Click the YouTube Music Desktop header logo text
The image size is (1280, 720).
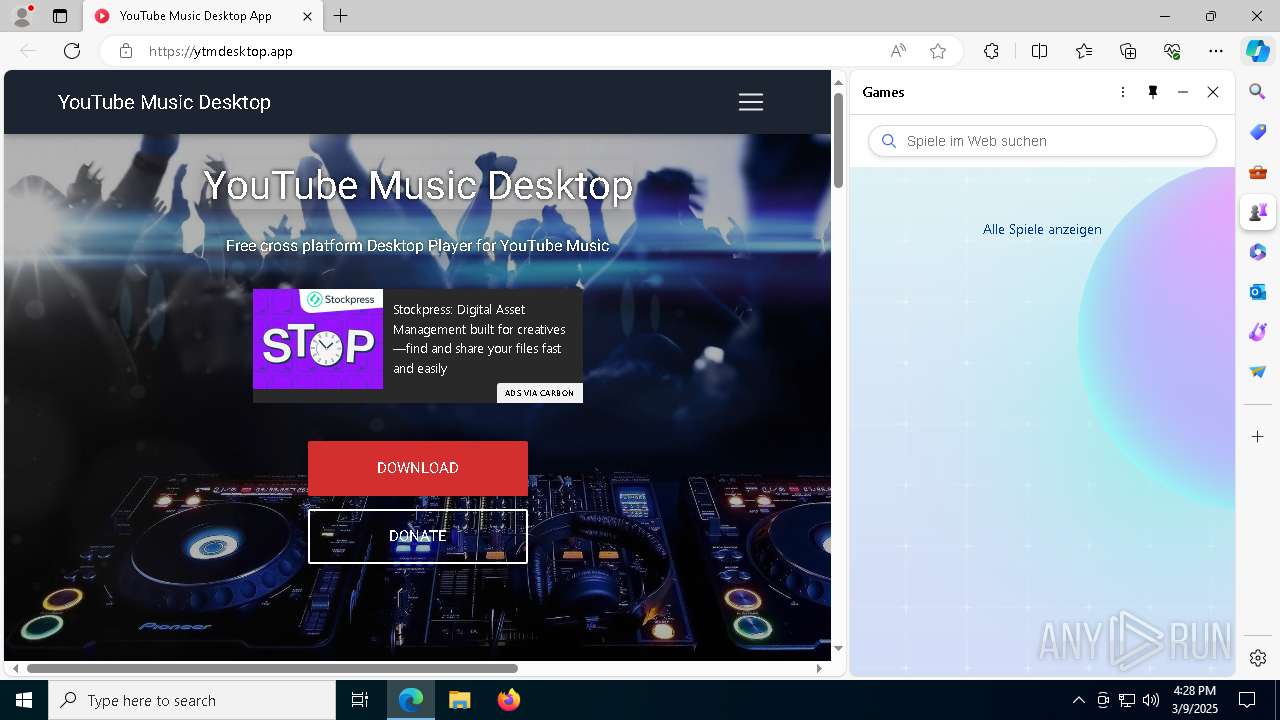click(x=164, y=102)
